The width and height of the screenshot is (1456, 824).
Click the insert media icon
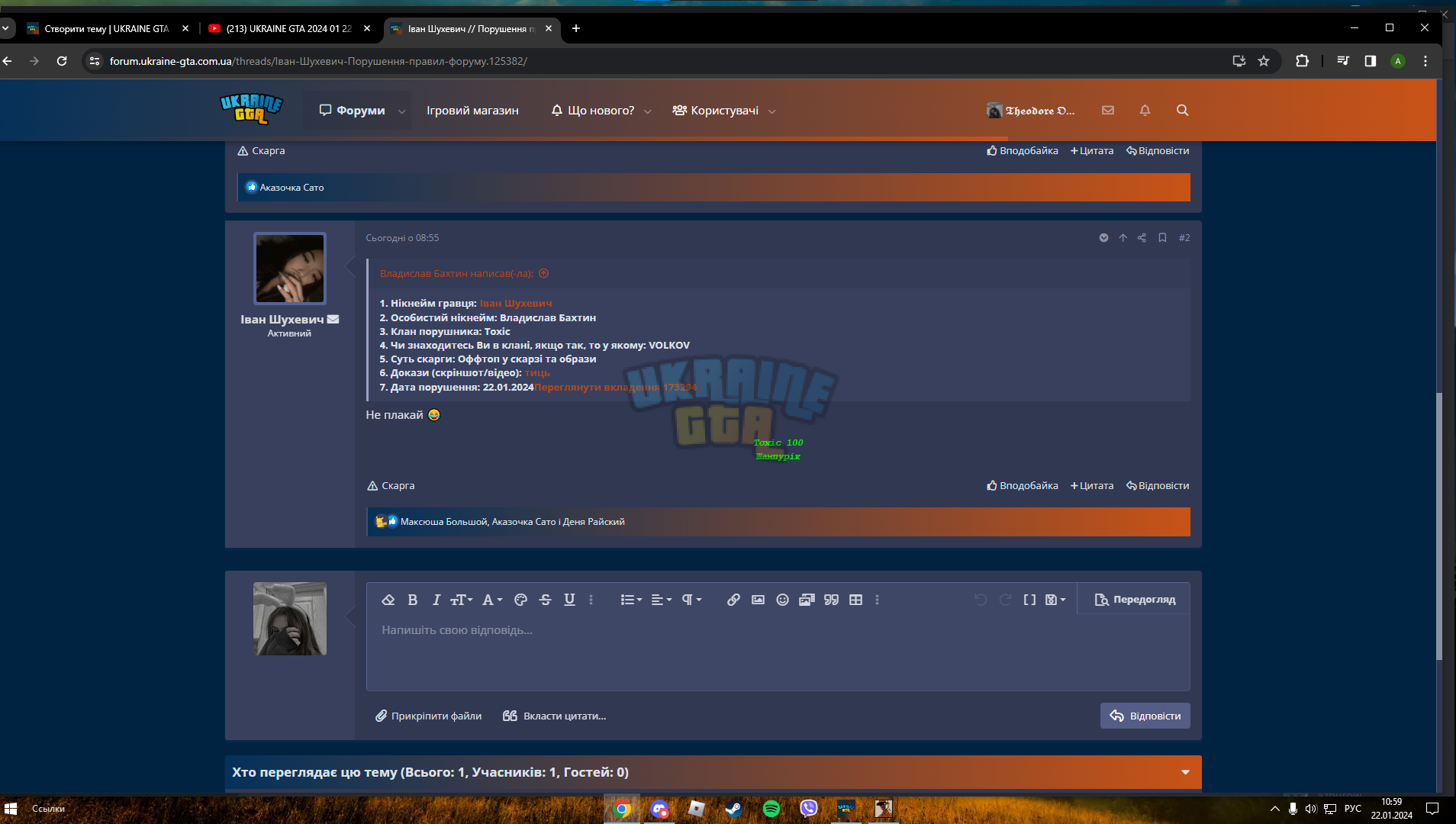point(807,600)
